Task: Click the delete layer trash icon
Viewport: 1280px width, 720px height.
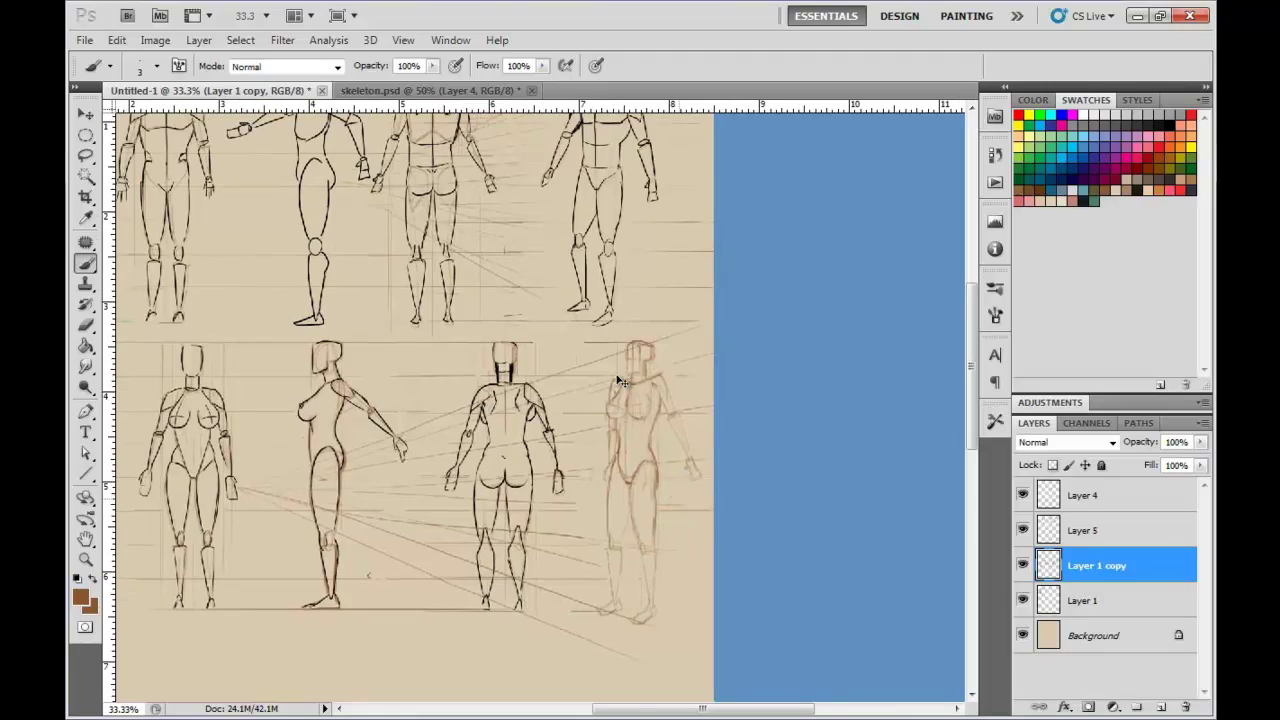Action: coord(1186,707)
